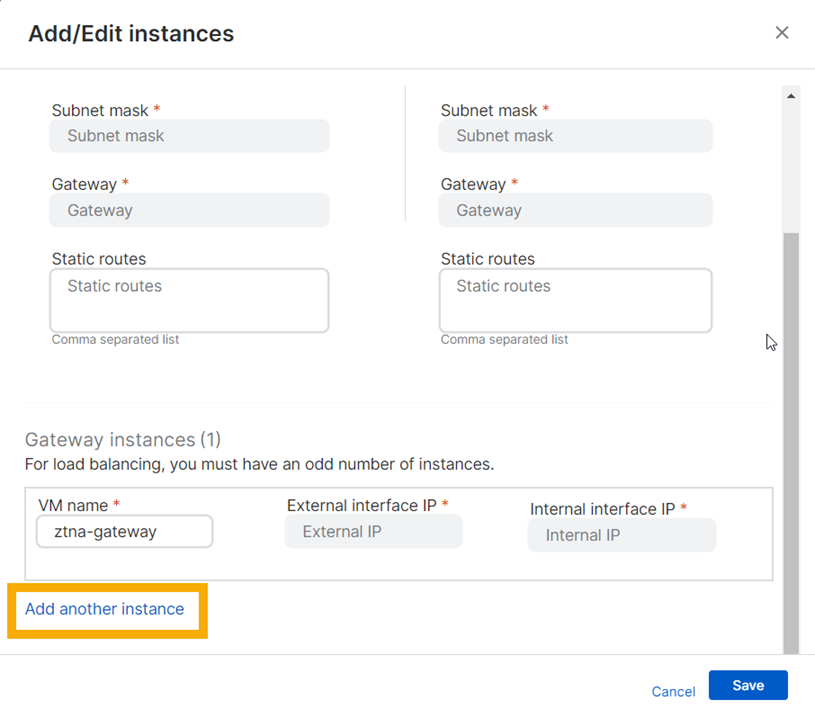Edit the VM name ztna-gateway field

[124, 531]
